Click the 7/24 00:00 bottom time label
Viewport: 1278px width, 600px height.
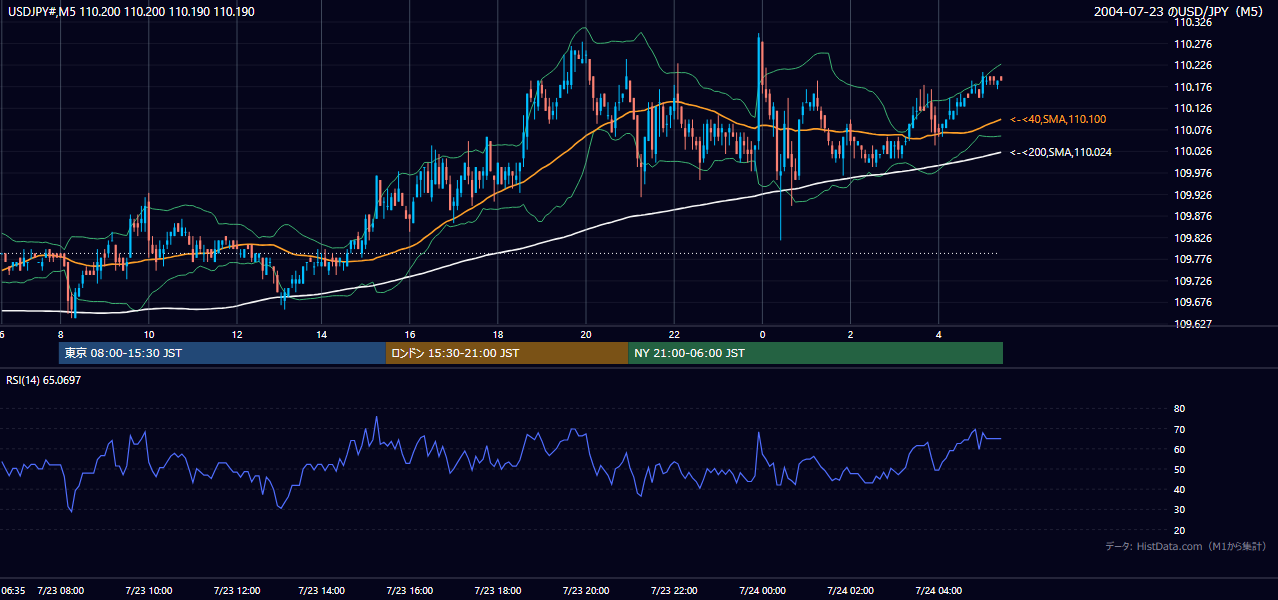click(762, 591)
